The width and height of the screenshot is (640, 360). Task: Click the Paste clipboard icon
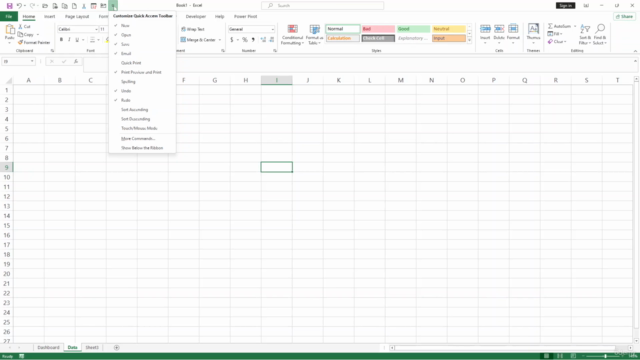coord(9,30)
